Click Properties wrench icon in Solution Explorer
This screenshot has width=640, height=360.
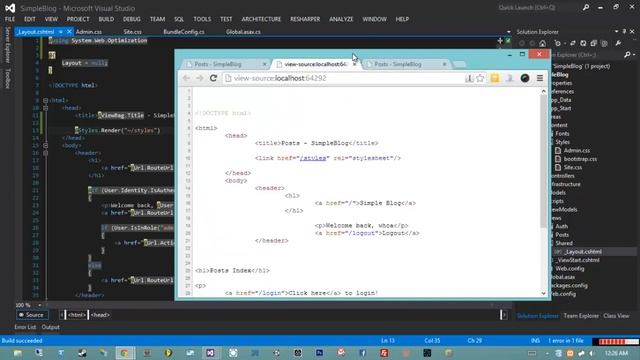tap(618, 43)
